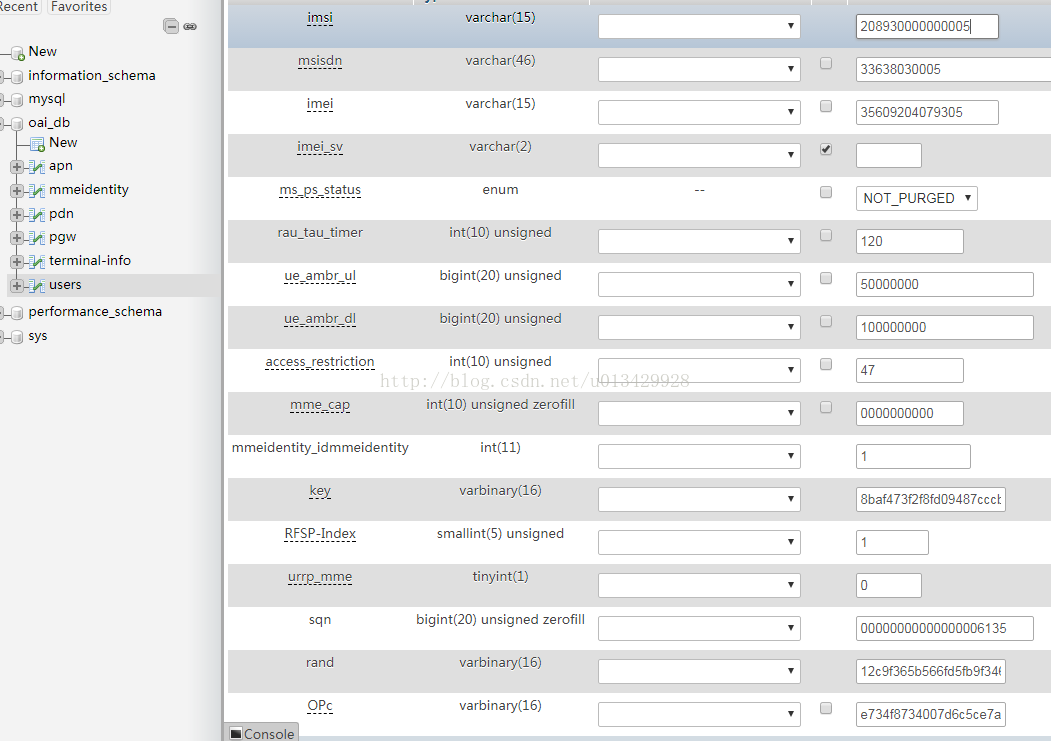Expand the pdn table tree node
The width and height of the screenshot is (1051, 741).
(x=17, y=215)
